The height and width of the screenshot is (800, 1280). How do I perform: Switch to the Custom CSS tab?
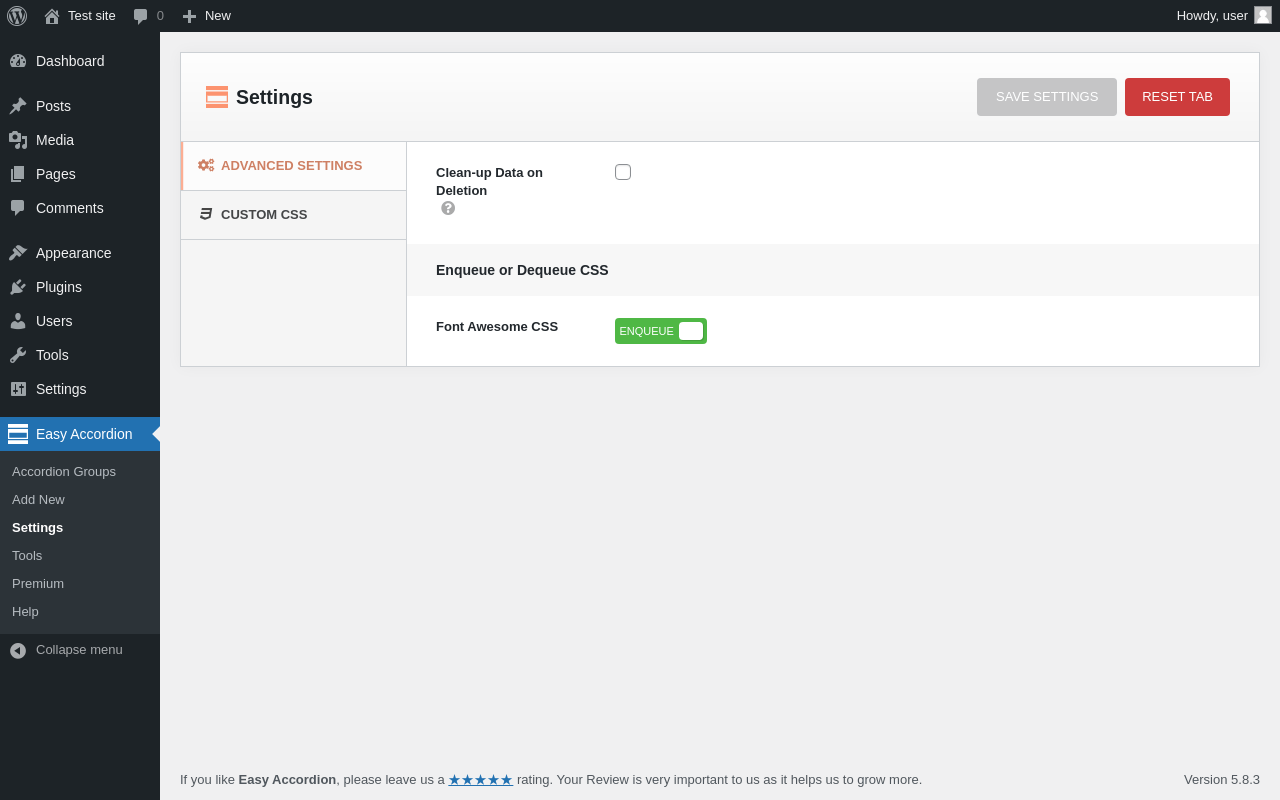click(x=264, y=215)
